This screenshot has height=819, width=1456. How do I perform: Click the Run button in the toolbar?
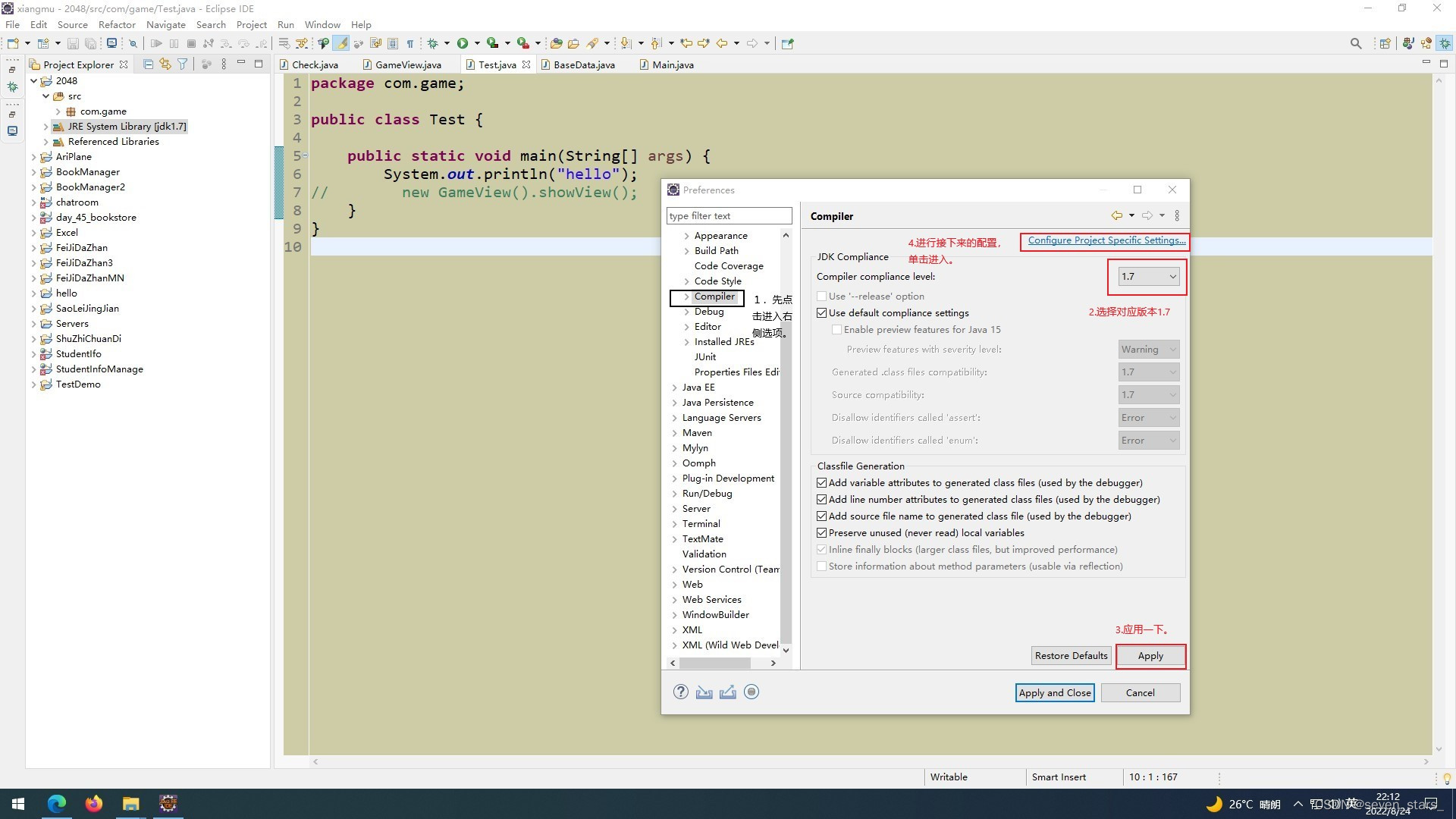pos(463,43)
